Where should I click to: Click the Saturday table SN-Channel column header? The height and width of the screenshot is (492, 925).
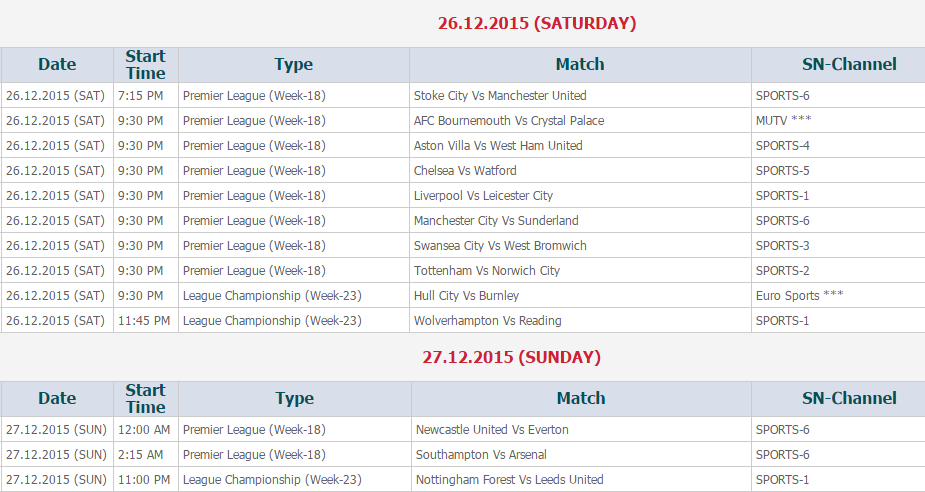click(x=849, y=64)
